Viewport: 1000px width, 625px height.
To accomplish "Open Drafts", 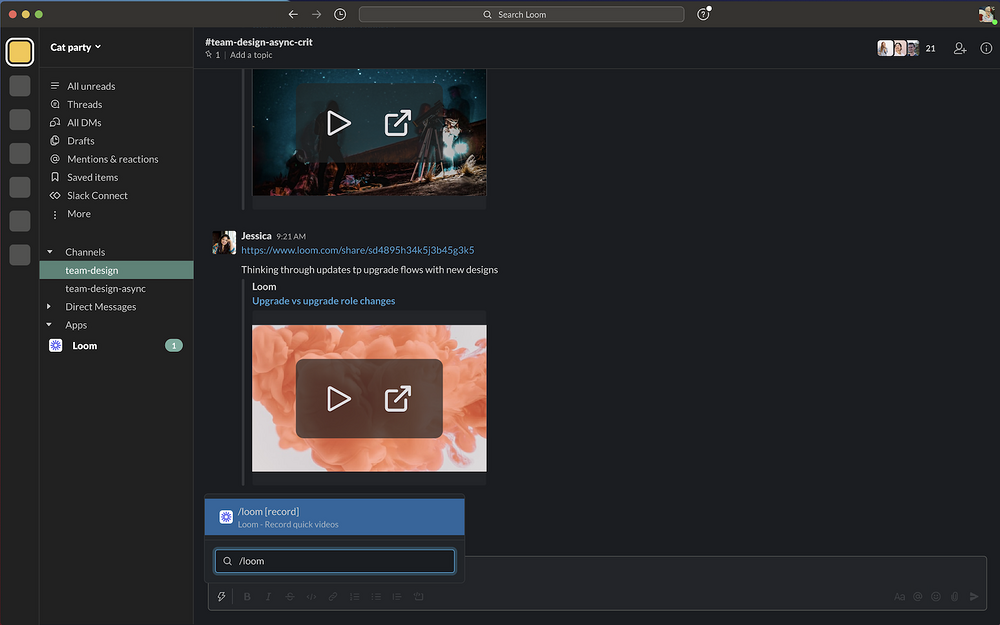I will pyautogui.click(x=80, y=141).
